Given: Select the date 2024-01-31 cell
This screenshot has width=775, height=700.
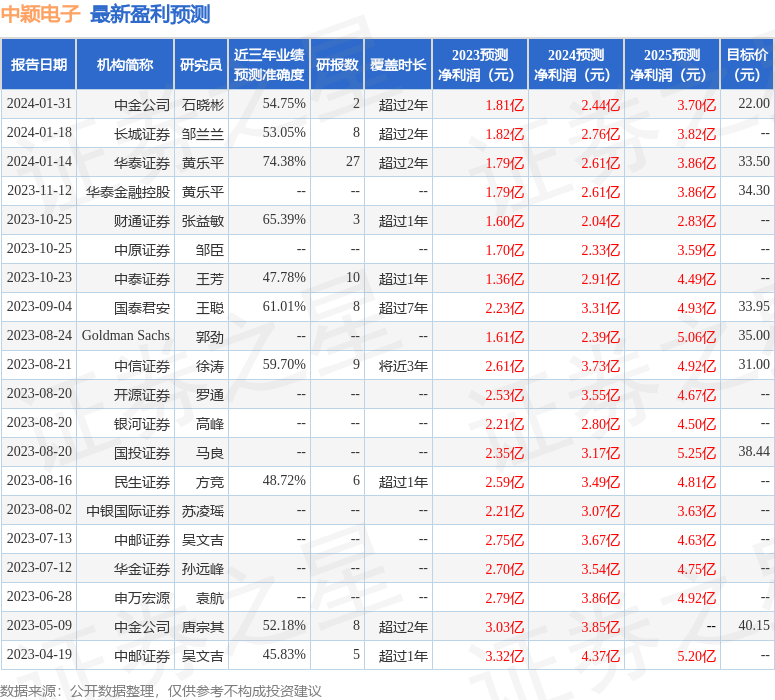Looking at the screenshot, I should pyautogui.click(x=39, y=104).
